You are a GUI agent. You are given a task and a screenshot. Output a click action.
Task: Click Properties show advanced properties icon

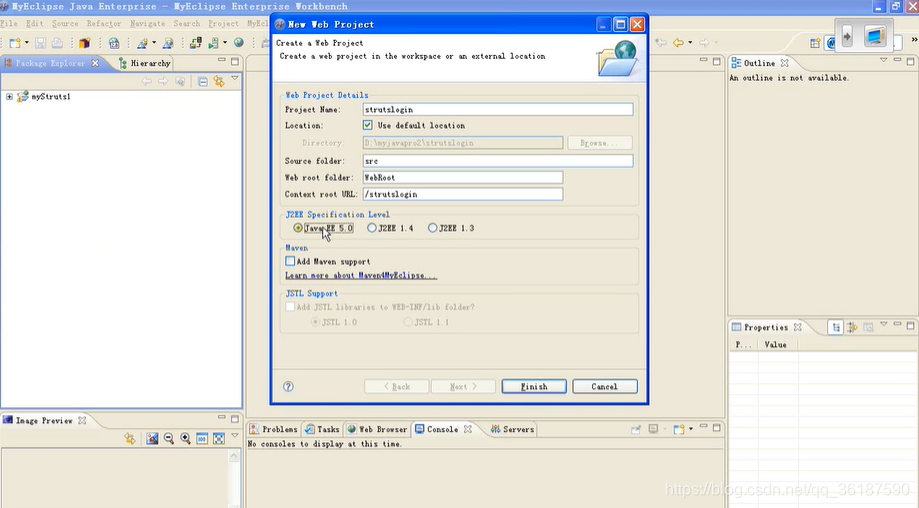852,328
